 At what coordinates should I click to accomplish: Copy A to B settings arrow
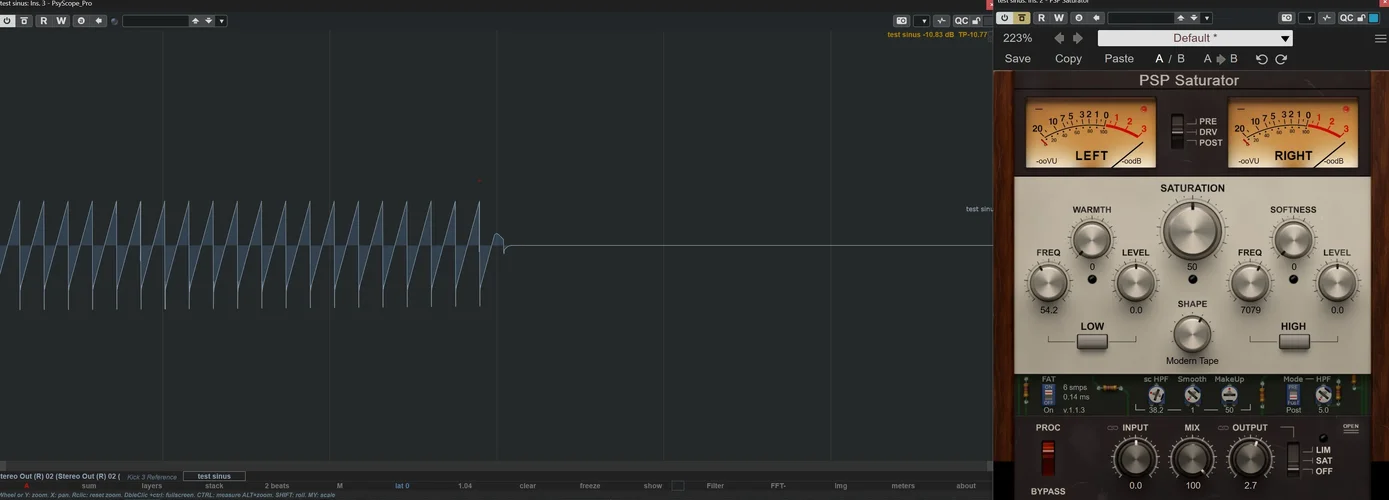click(1221, 59)
